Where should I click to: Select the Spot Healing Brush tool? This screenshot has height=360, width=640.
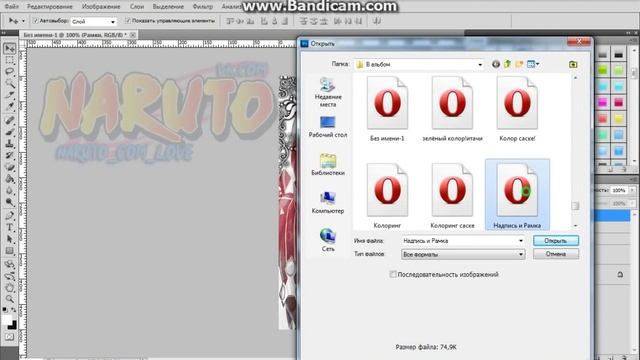point(9,120)
